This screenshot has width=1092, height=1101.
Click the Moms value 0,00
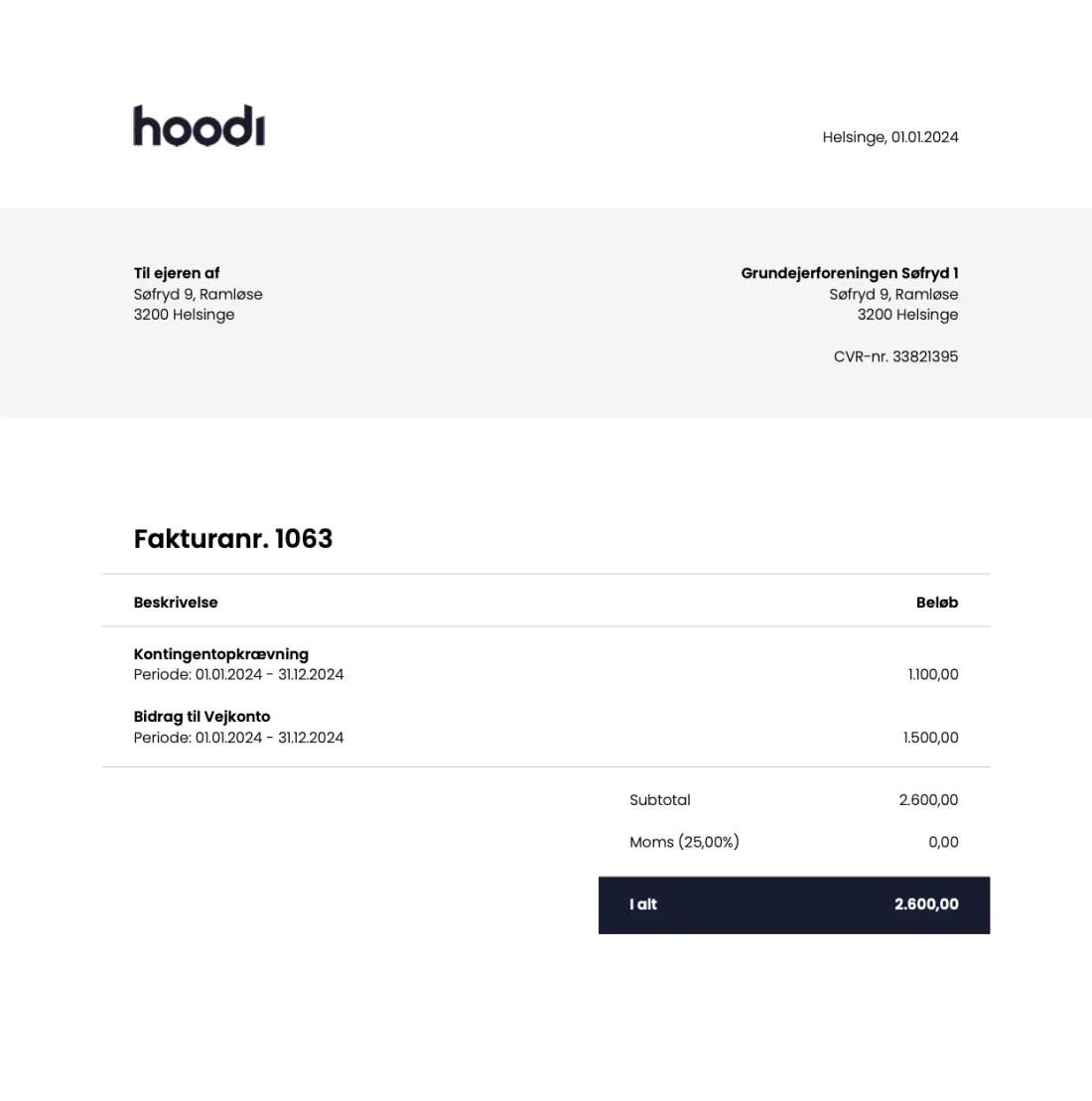(x=943, y=842)
